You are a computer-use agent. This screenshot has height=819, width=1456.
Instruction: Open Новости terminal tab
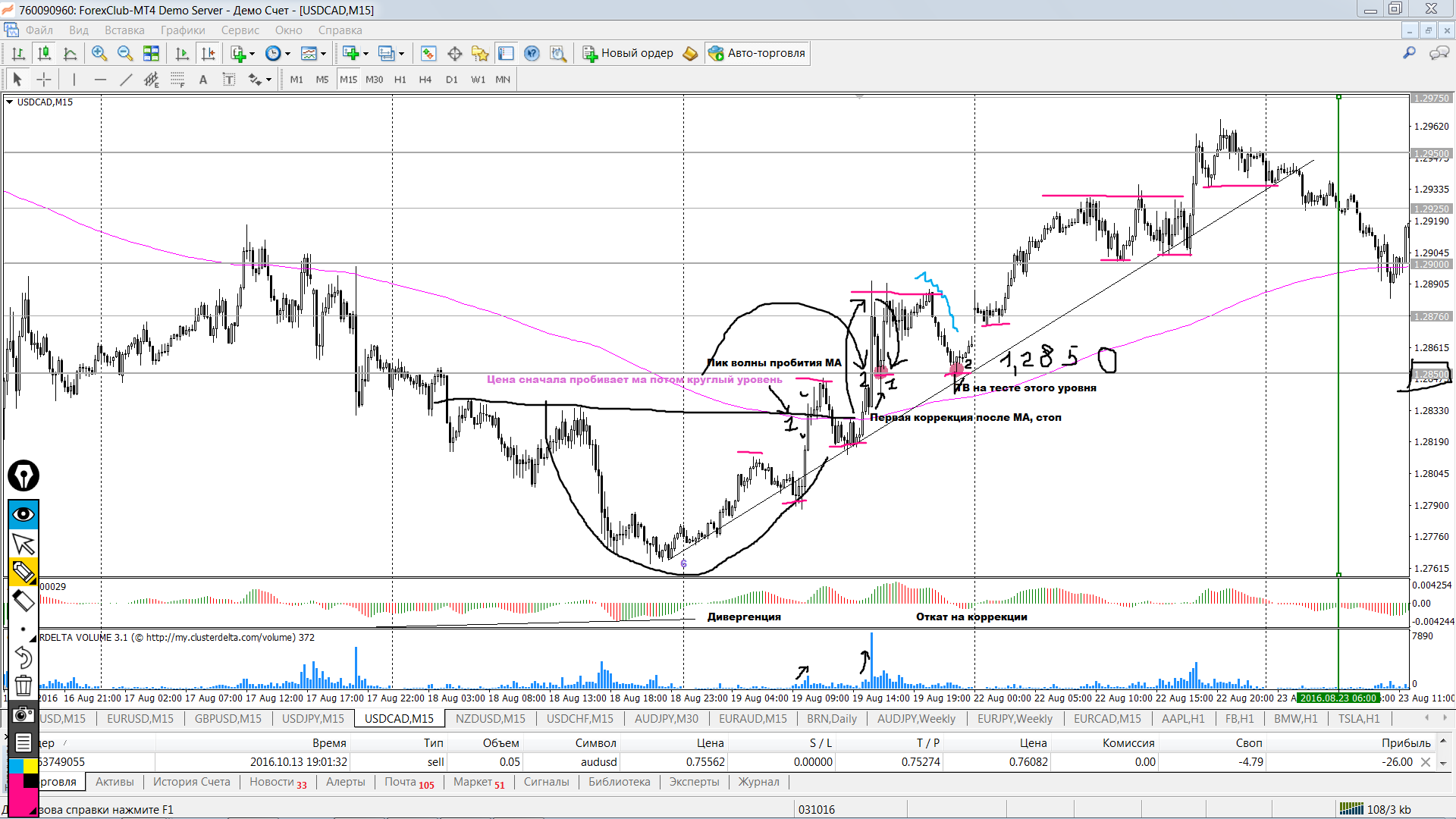click(x=278, y=782)
